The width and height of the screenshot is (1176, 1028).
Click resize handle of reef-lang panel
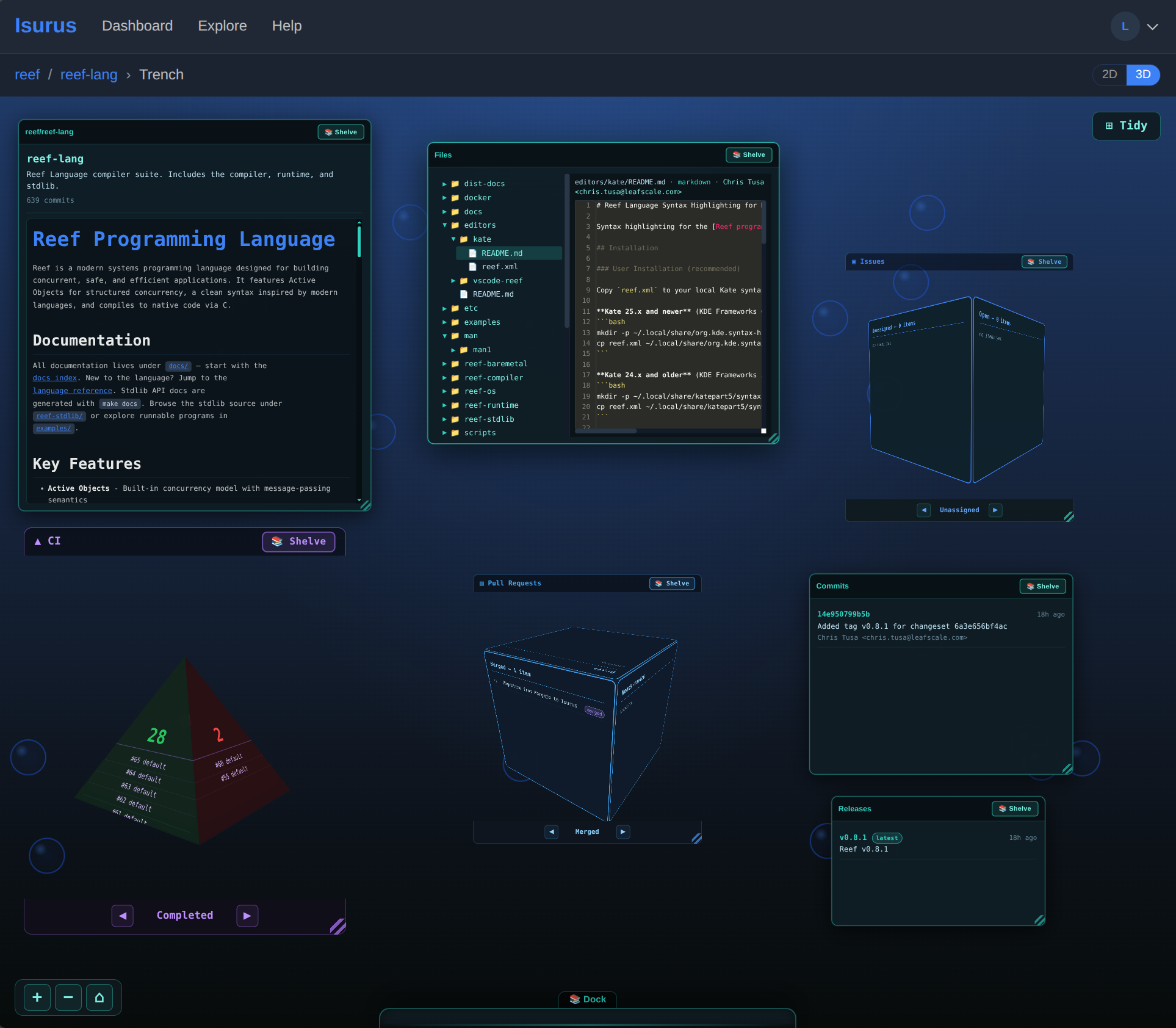(x=366, y=505)
